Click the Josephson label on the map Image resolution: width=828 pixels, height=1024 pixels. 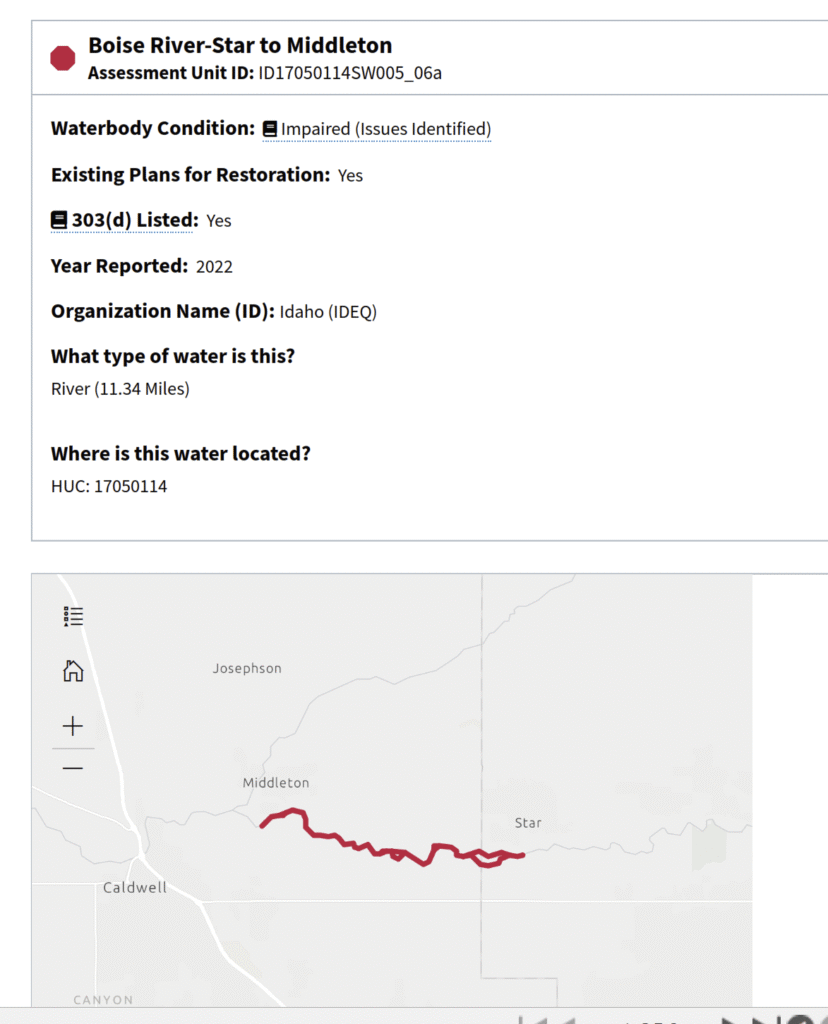click(x=247, y=668)
